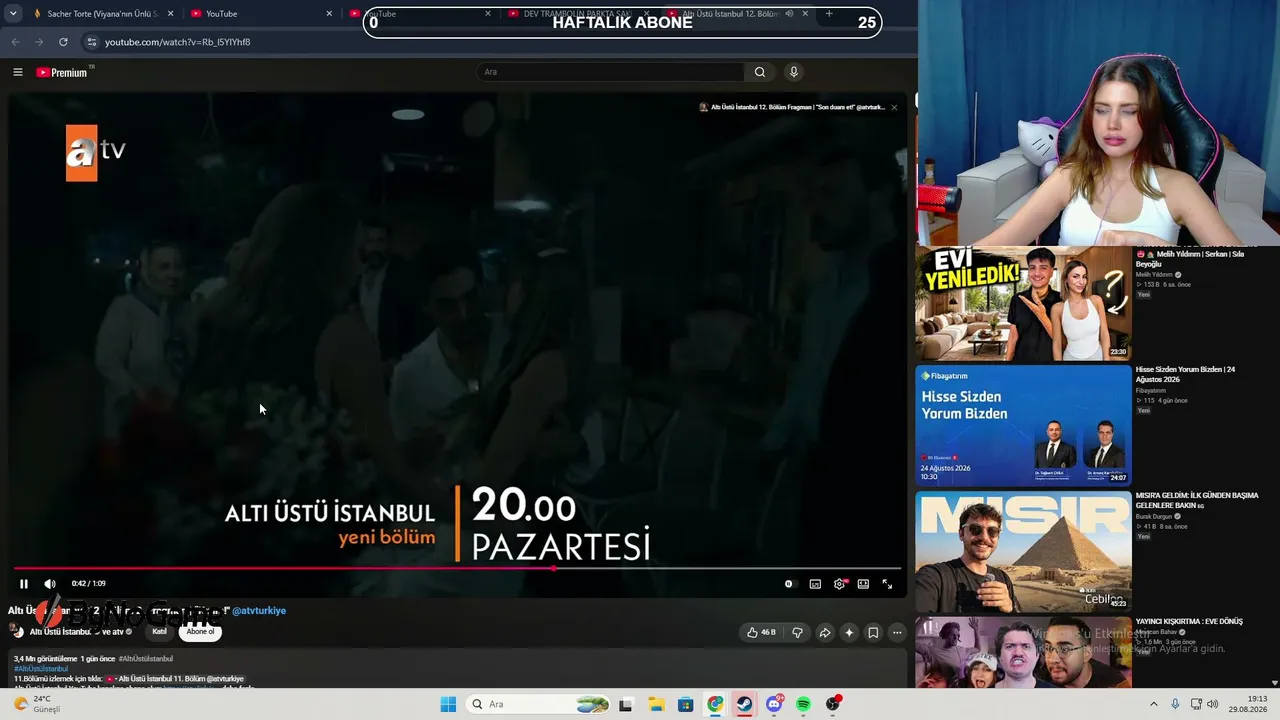Screen dimensions: 1280x720
Task: Open the Windows Start menu
Action: pyautogui.click(x=448, y=704)
